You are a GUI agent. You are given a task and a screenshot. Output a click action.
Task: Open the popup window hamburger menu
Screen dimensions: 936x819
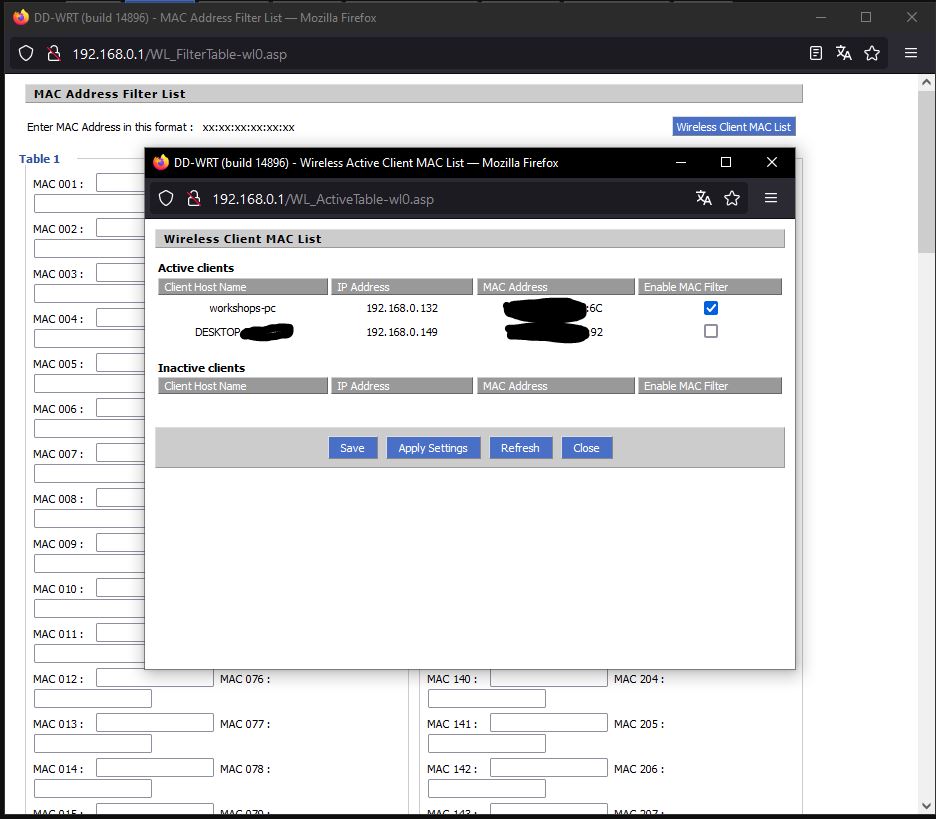pyautogui.click(x=770, y=198)
